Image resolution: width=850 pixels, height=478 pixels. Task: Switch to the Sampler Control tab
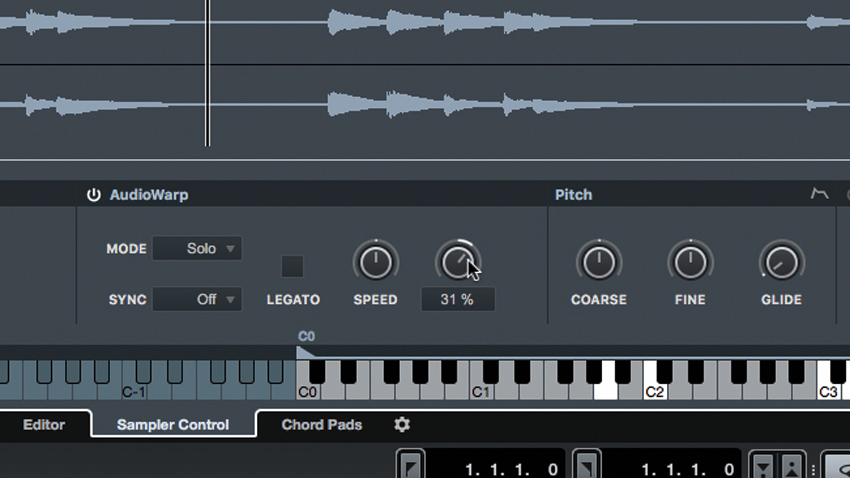(173, 424)
